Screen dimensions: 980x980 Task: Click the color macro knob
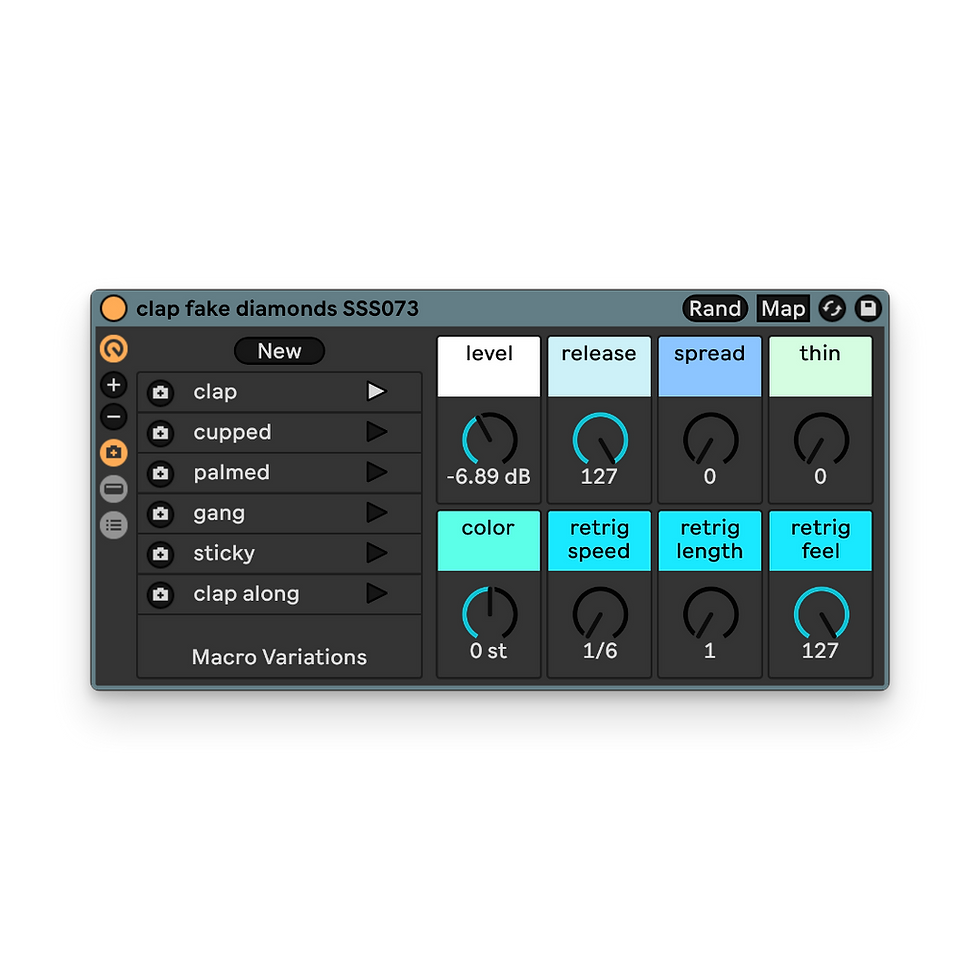pos(489,613)
